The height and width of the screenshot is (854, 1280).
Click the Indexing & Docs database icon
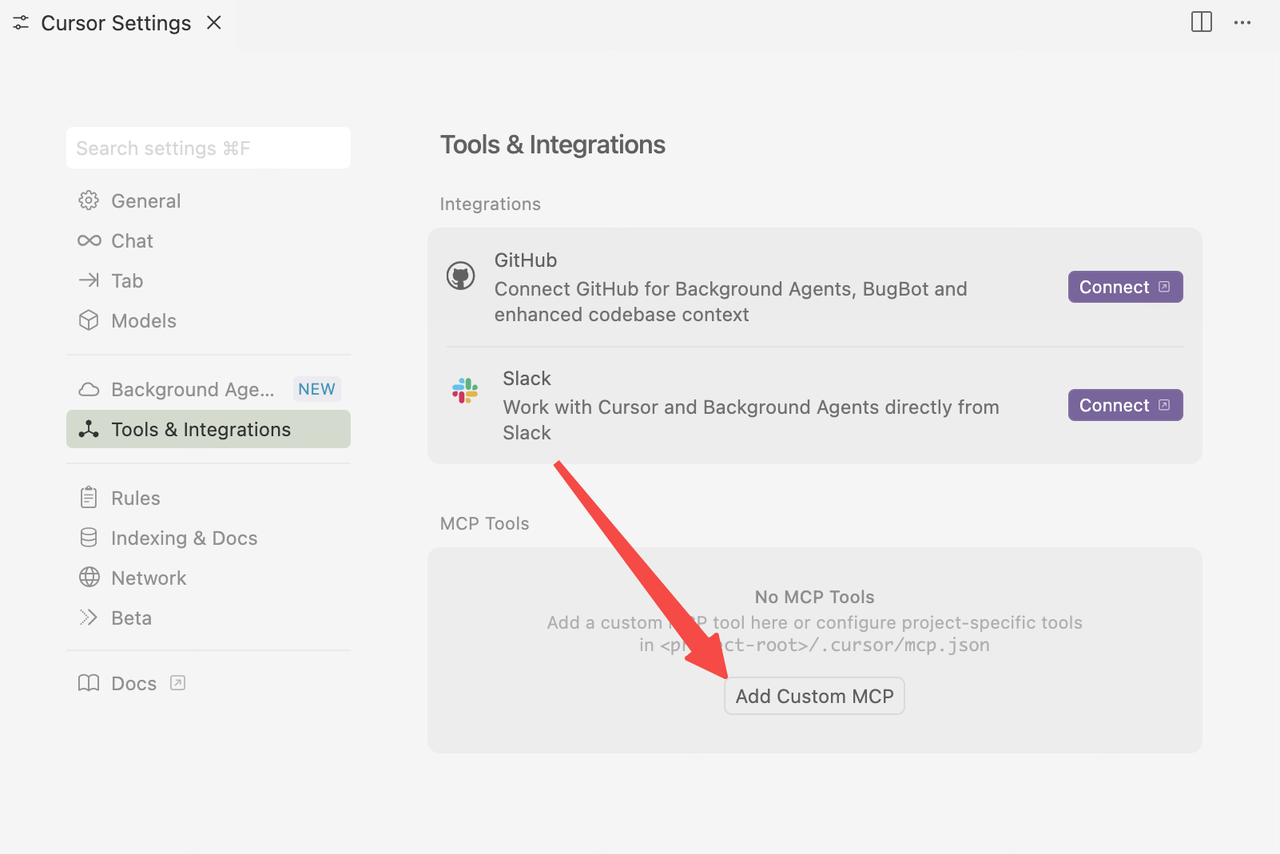click(89, 538)
